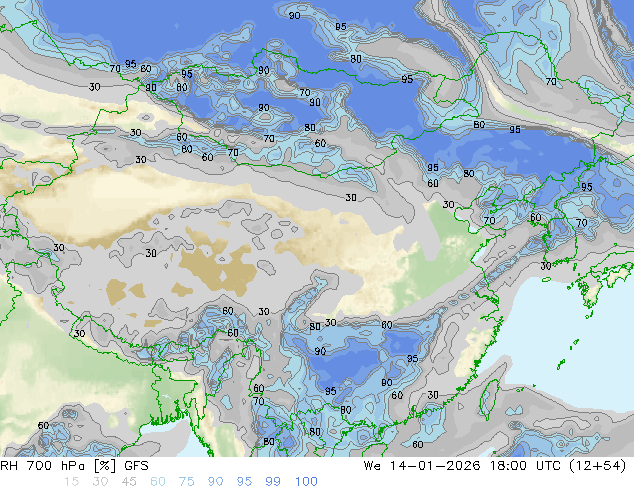Click the '99' value in color legend
634x490 pixels.
[x=273, y=482]
